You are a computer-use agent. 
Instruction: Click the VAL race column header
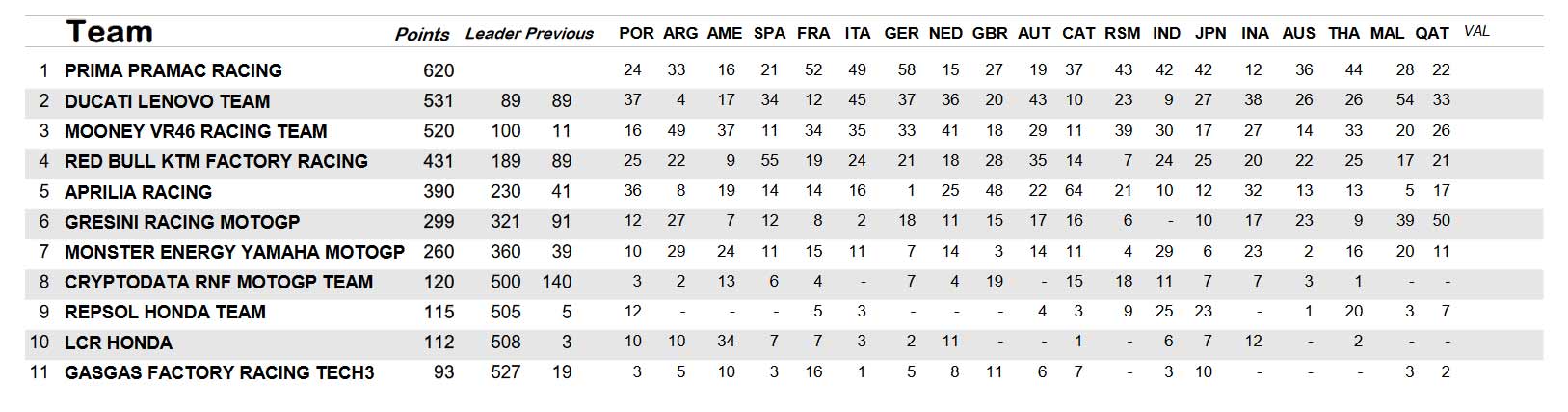1476,31
